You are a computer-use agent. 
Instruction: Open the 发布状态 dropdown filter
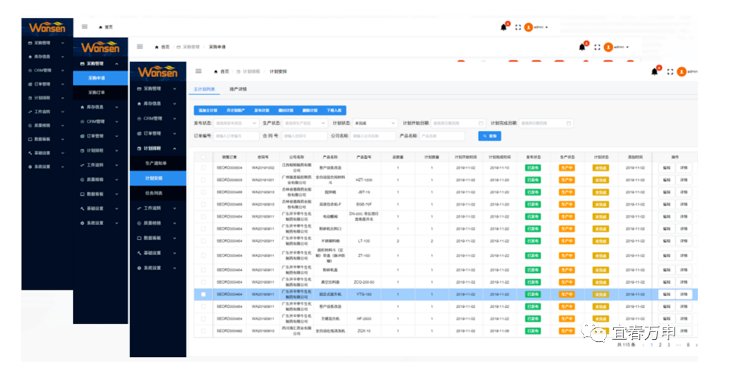pos(236,123)
